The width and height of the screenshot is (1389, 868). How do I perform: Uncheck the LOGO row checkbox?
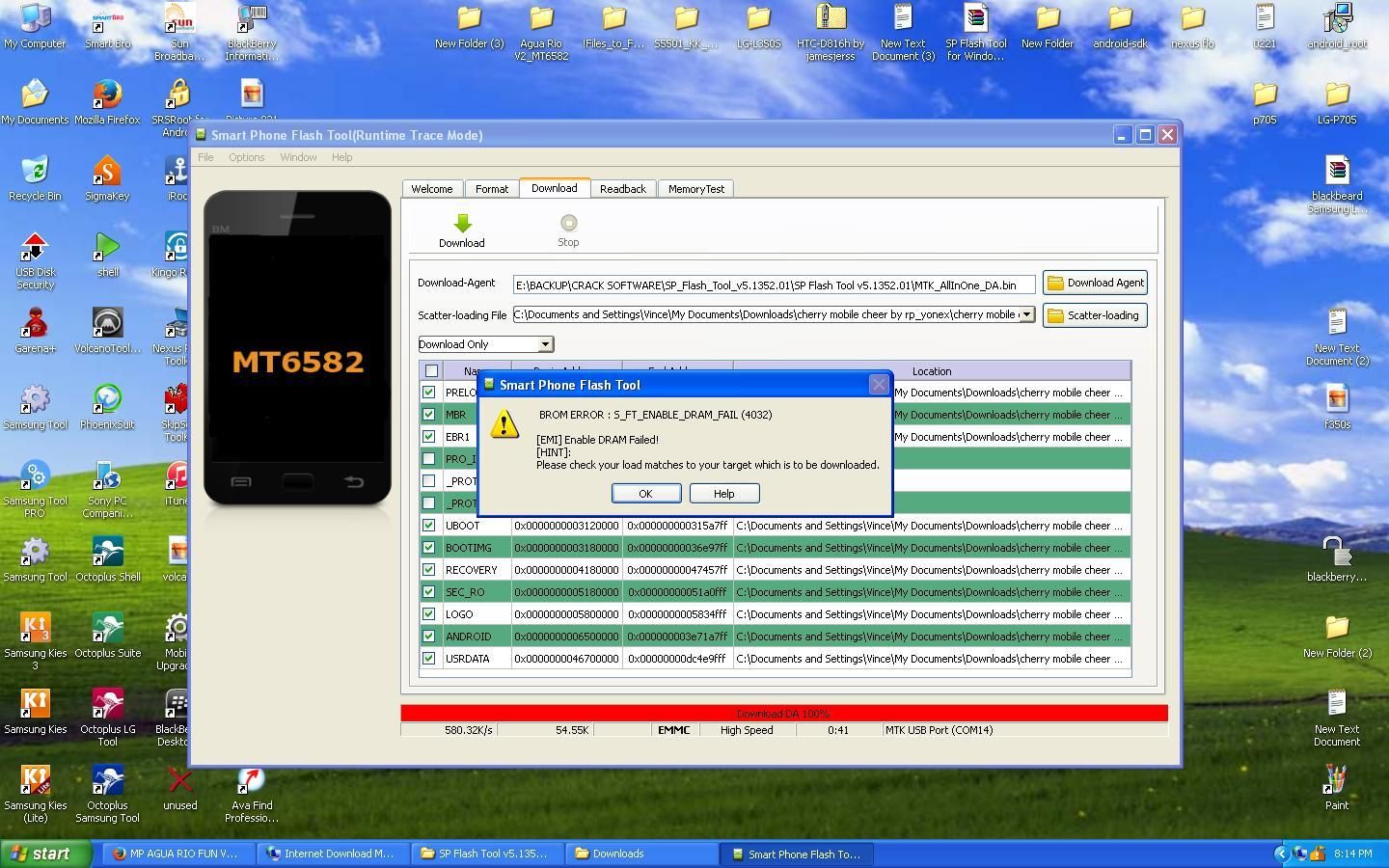click(x=429, y=614)
